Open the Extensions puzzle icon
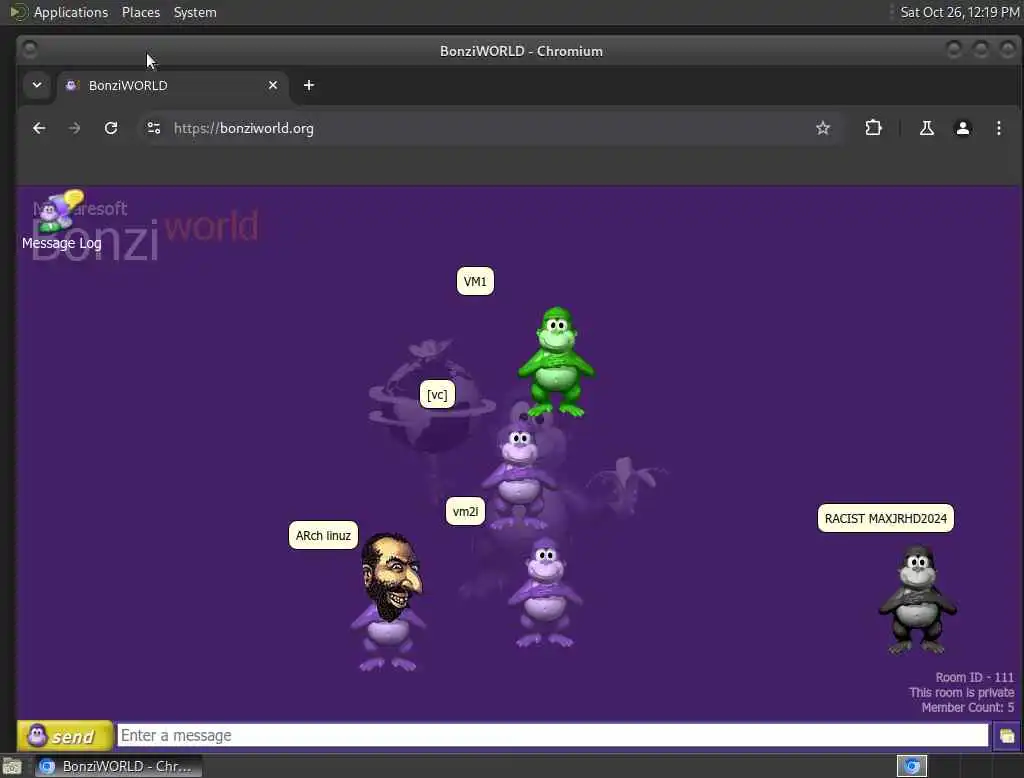This screenshot has width=1024, height=778. [x=873, y=128]
